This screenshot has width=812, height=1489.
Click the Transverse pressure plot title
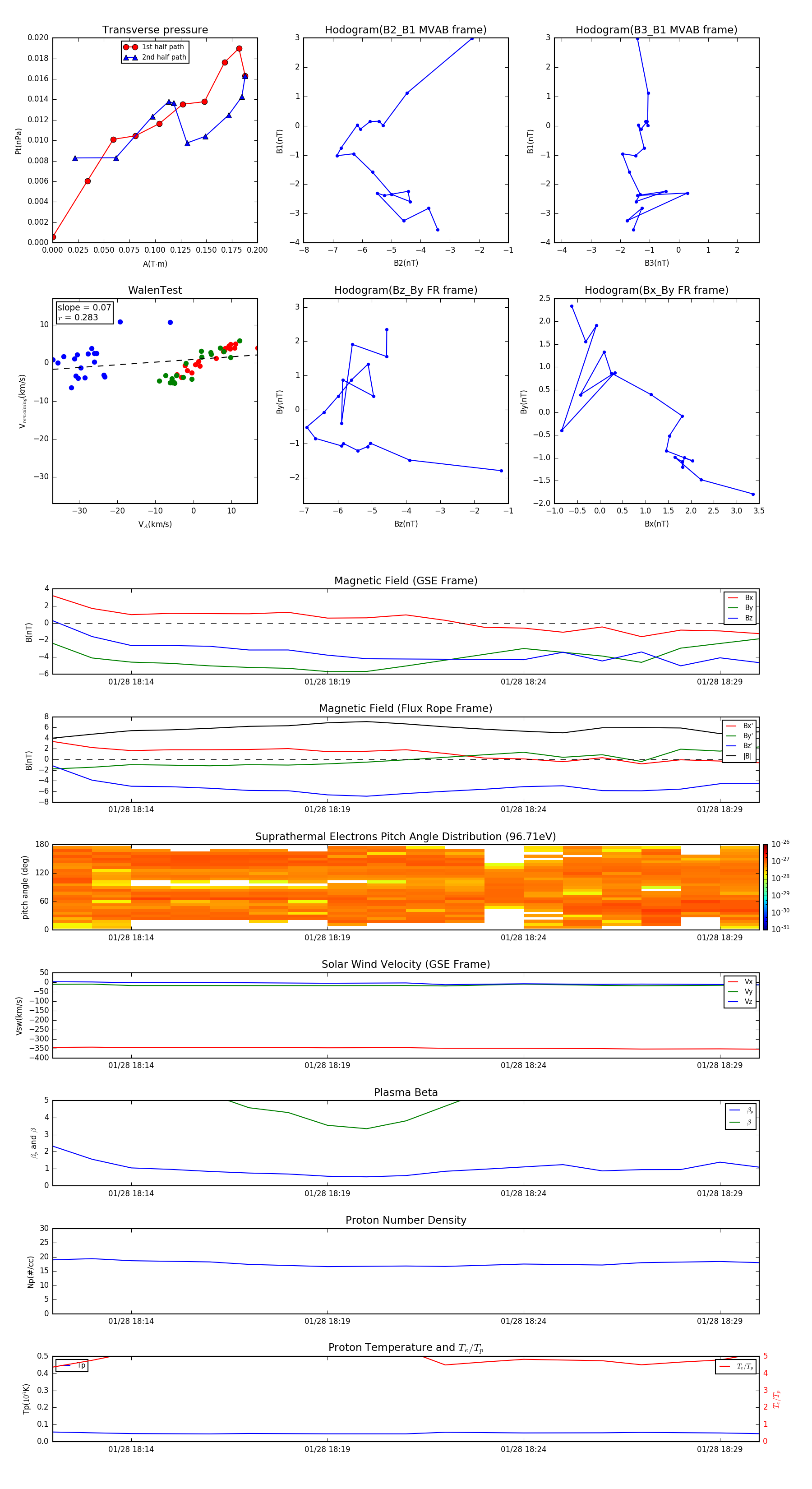coord(155,30)
